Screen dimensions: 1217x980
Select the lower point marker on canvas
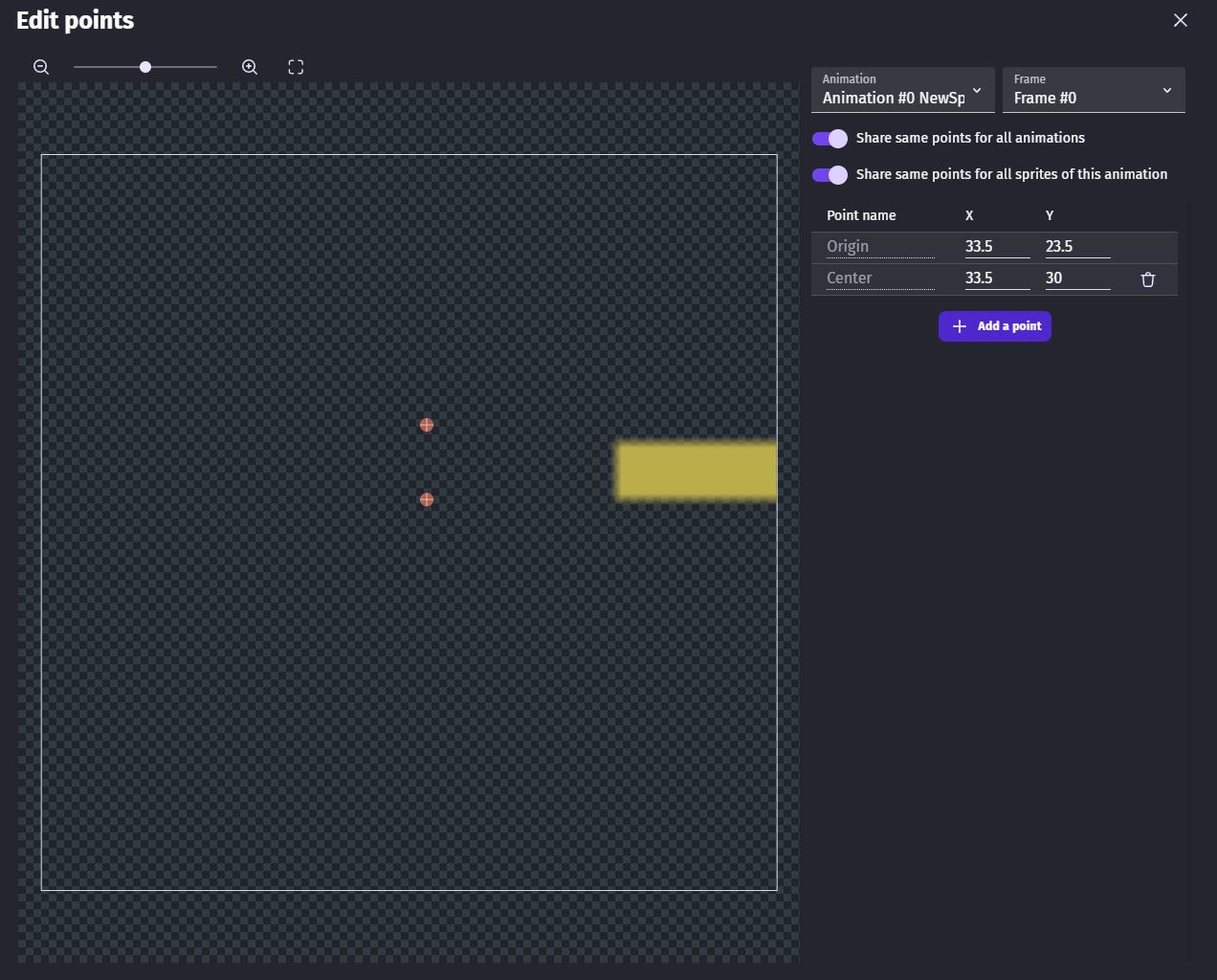(427, 500)
